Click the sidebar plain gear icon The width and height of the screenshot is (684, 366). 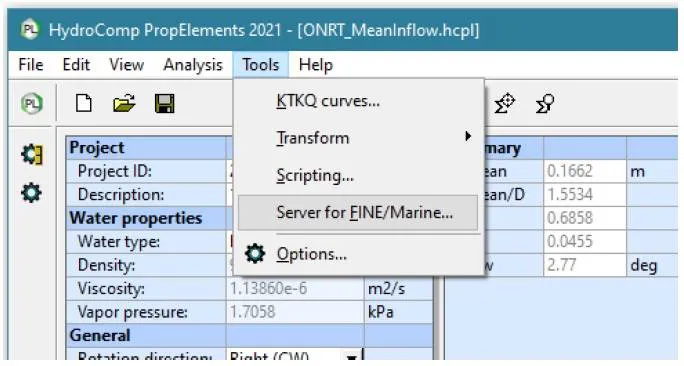point(31,192)
